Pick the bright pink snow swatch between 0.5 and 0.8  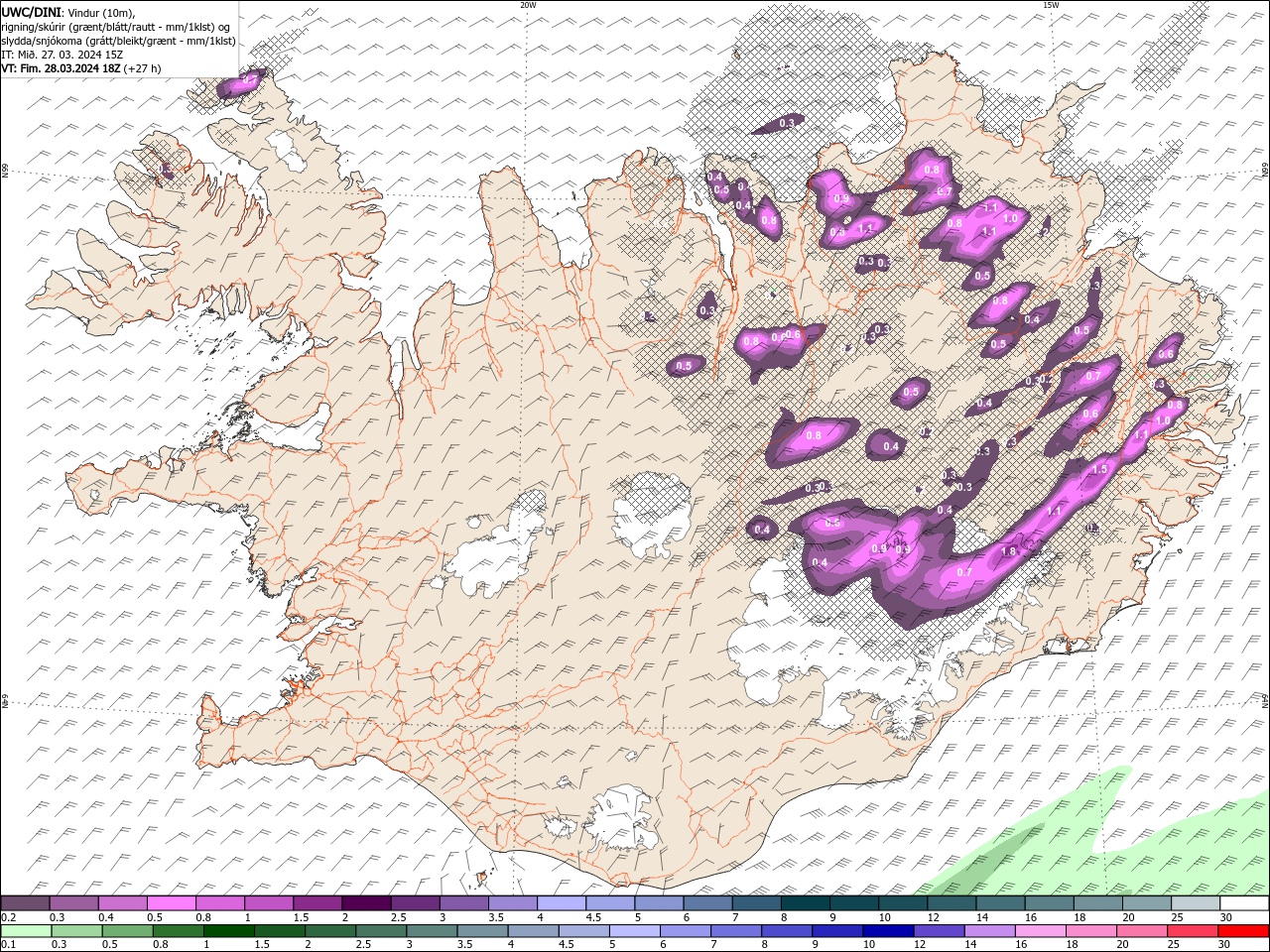tap(171, 903)
